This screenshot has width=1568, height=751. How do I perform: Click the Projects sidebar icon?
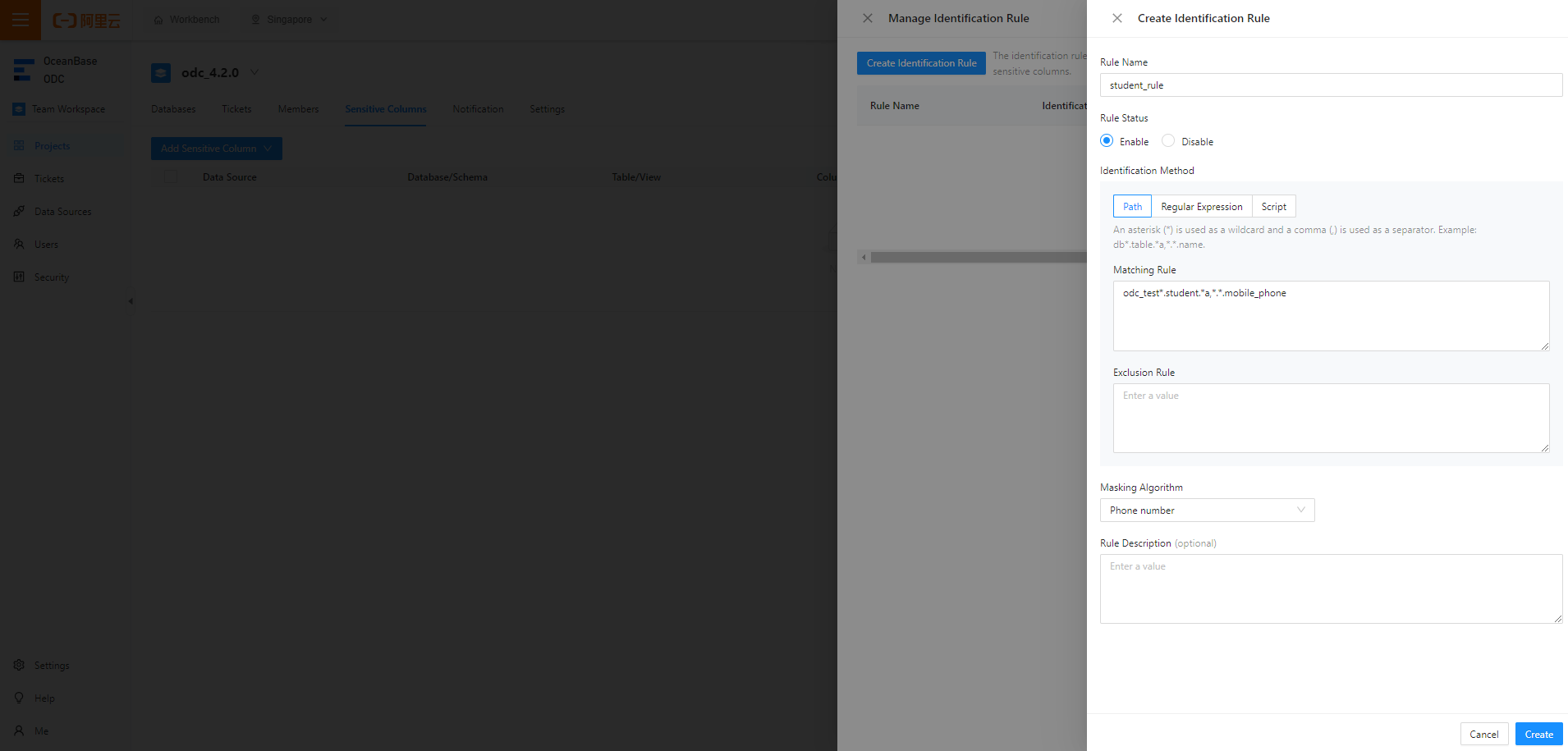click(19, 145)
